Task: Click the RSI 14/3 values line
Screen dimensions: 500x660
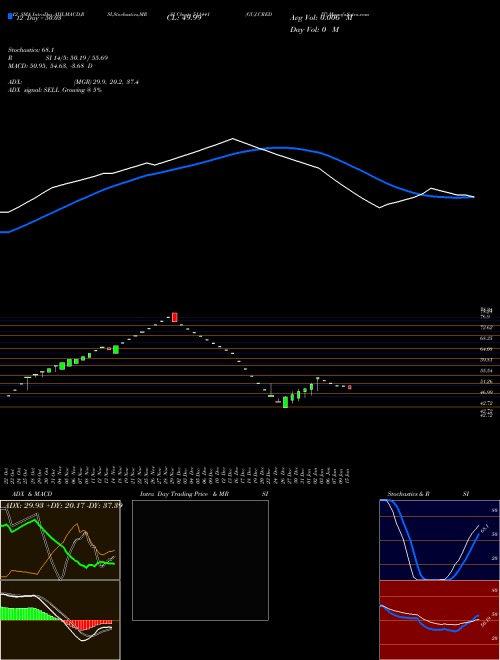Action: coord(58,58)
